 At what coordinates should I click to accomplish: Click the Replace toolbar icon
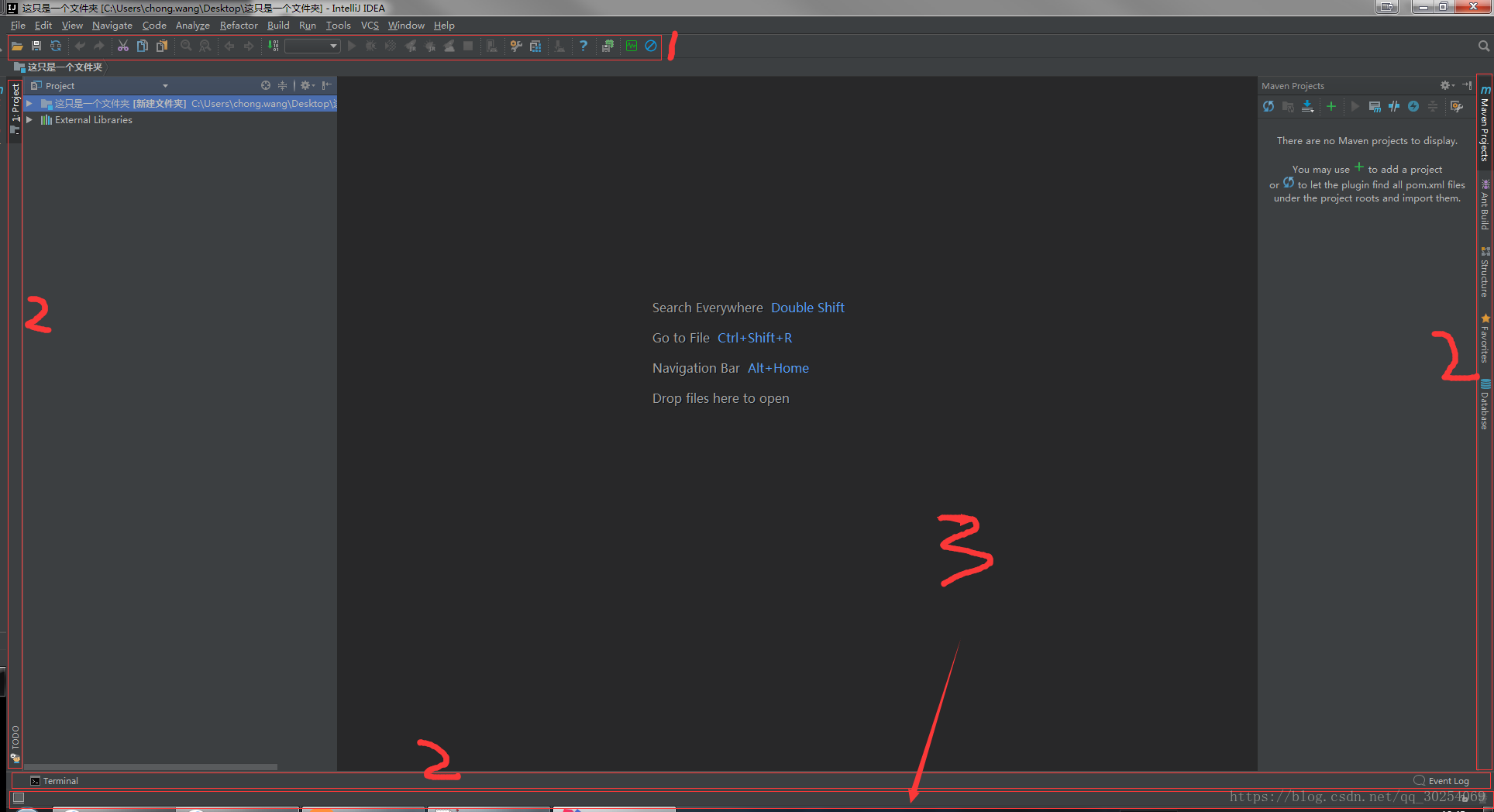(205, 46)
